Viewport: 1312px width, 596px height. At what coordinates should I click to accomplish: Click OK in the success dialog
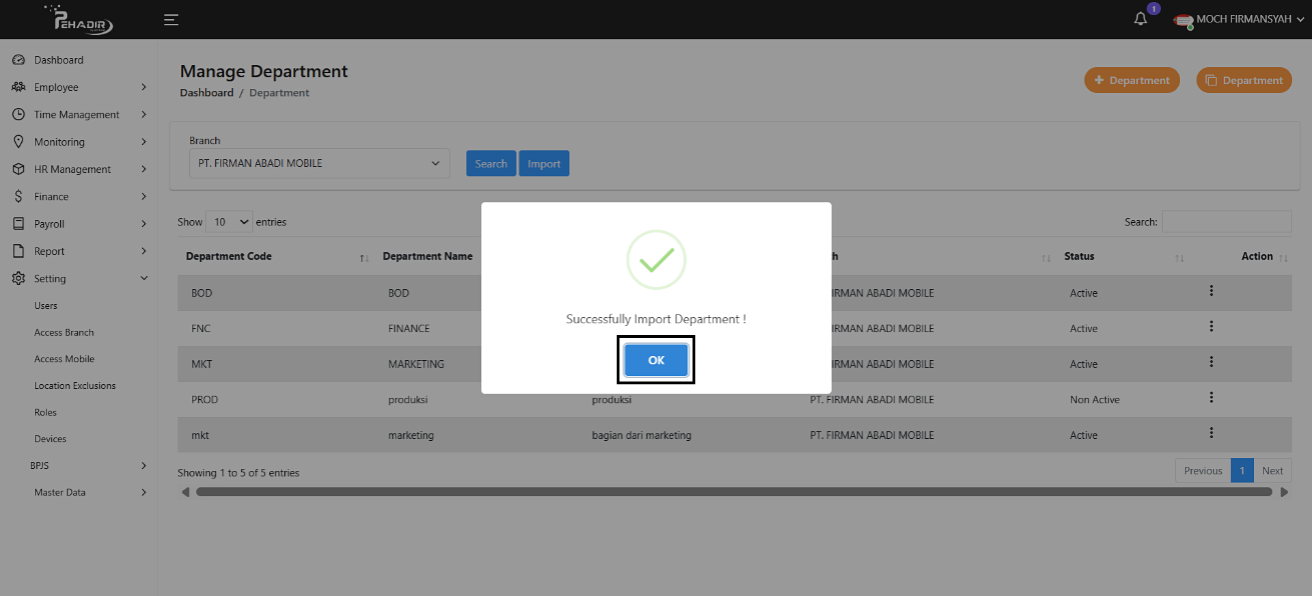[x=656, y=361]
